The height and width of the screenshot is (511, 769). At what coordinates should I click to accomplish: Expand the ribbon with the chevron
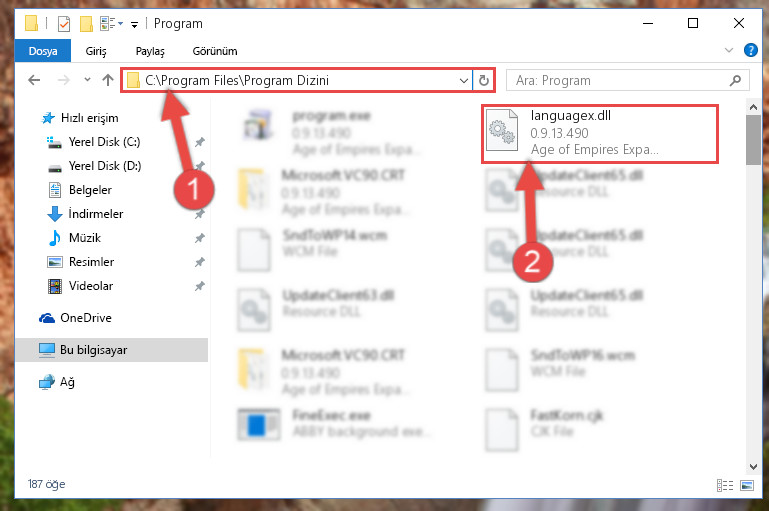(x=729, y=50)
